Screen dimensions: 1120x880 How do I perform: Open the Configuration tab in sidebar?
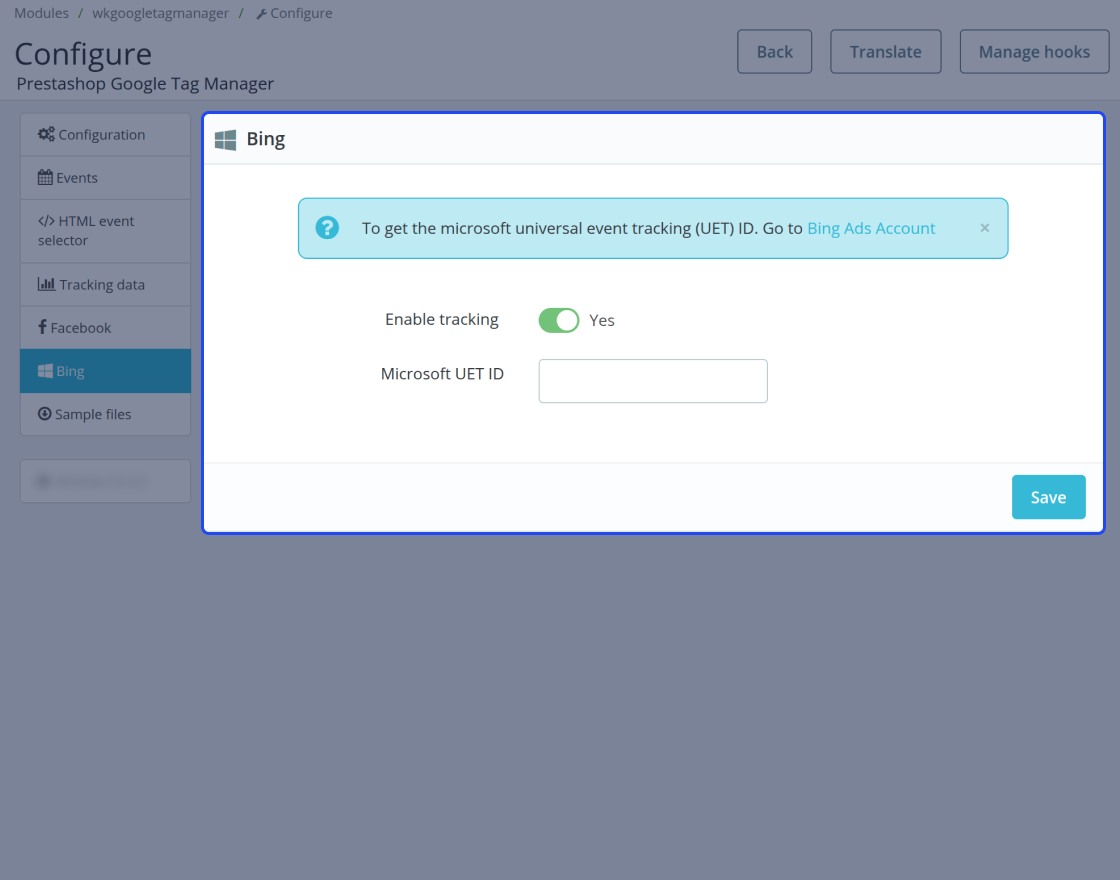tap(105, 134)
